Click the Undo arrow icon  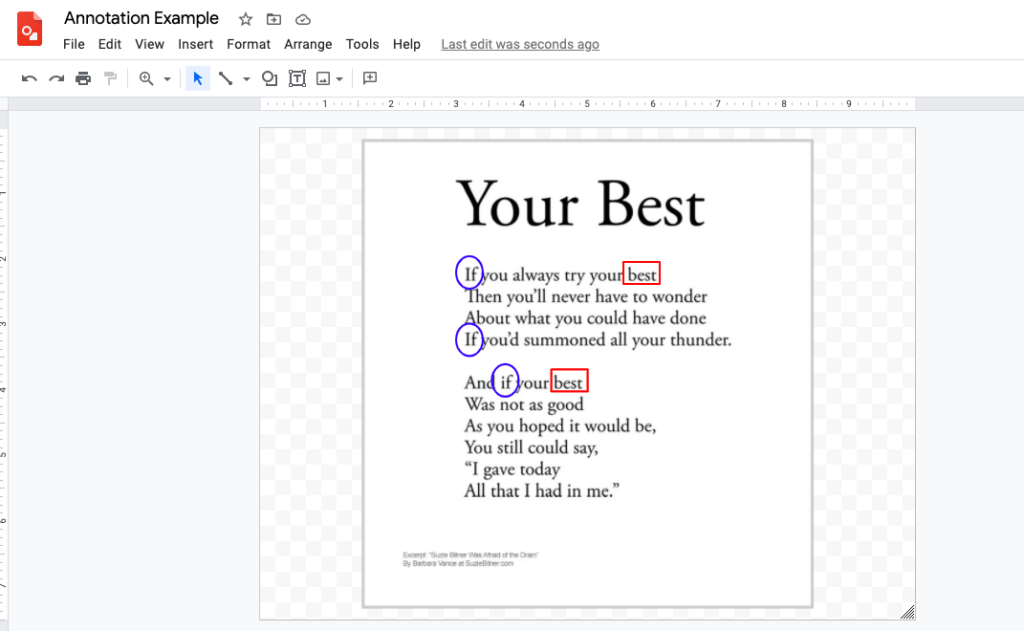(29, 79)
